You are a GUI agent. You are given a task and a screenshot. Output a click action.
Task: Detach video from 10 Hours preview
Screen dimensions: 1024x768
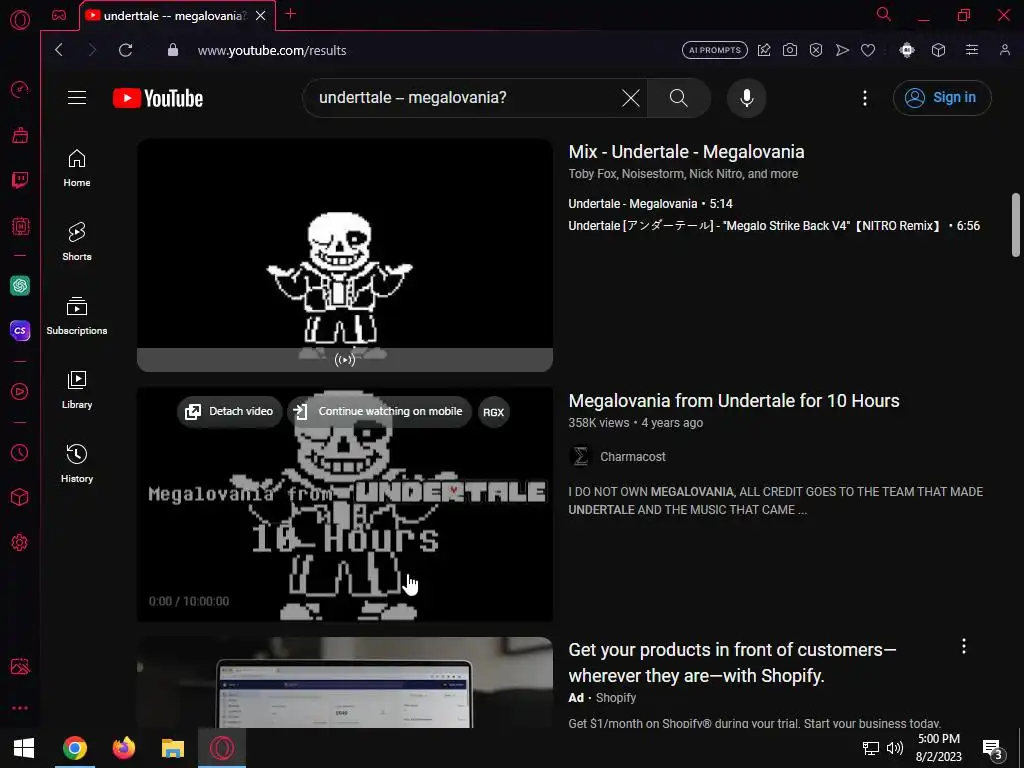click(x=229, y=411)
